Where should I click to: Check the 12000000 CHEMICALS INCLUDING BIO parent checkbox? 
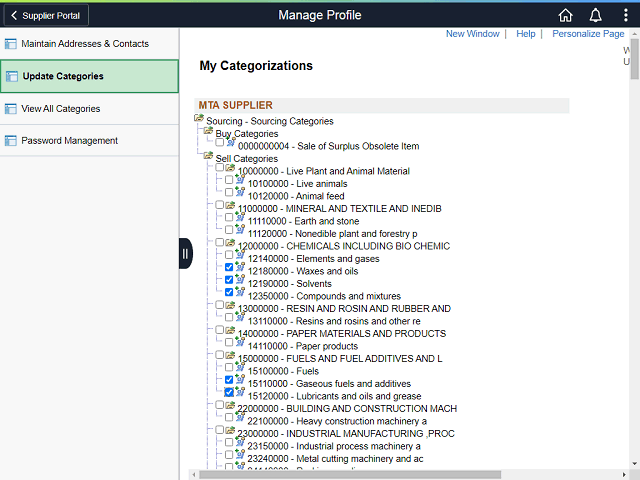click(220, 242)
